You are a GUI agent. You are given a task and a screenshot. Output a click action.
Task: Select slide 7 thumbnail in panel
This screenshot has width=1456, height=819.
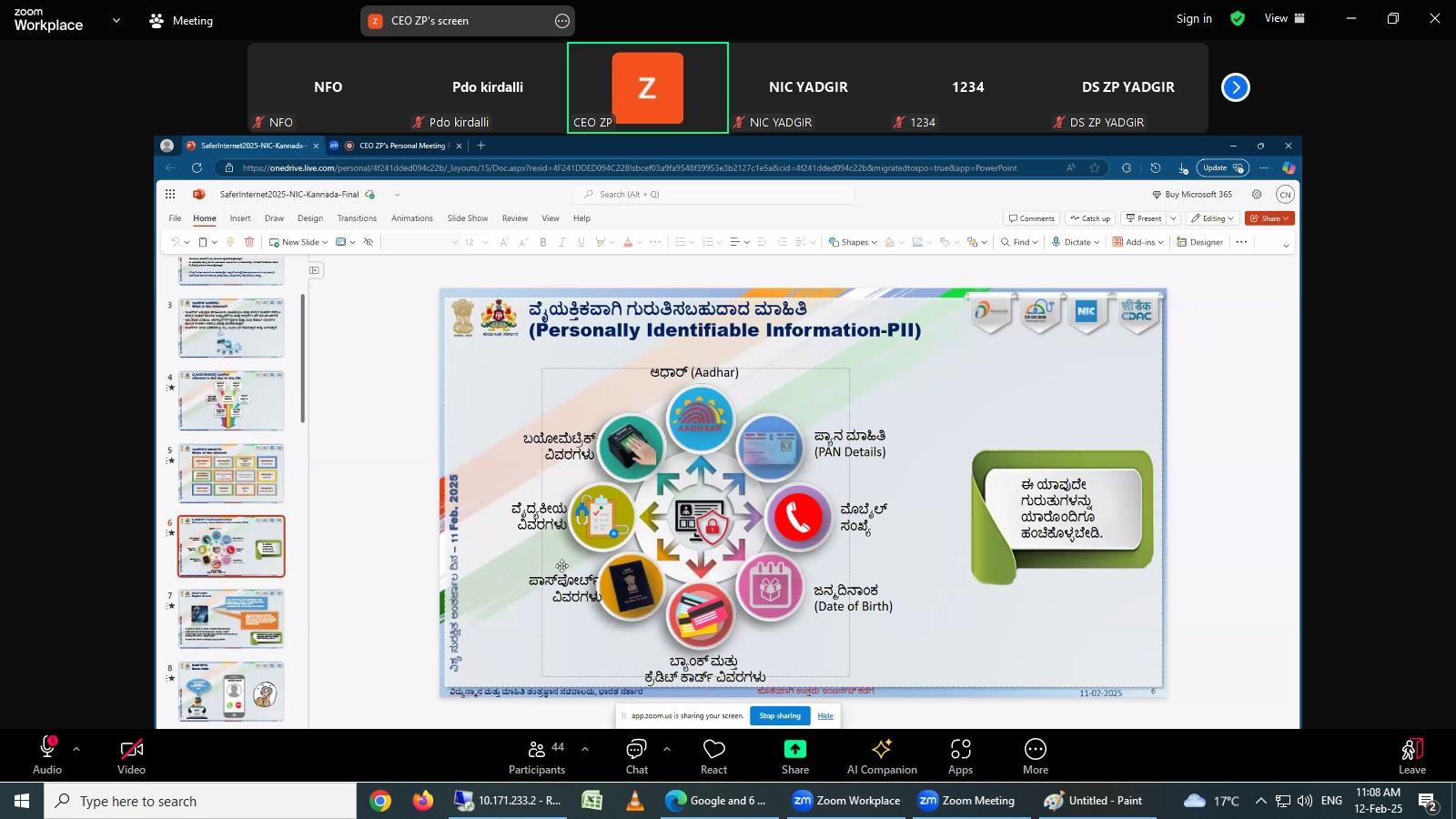point(231,619)
